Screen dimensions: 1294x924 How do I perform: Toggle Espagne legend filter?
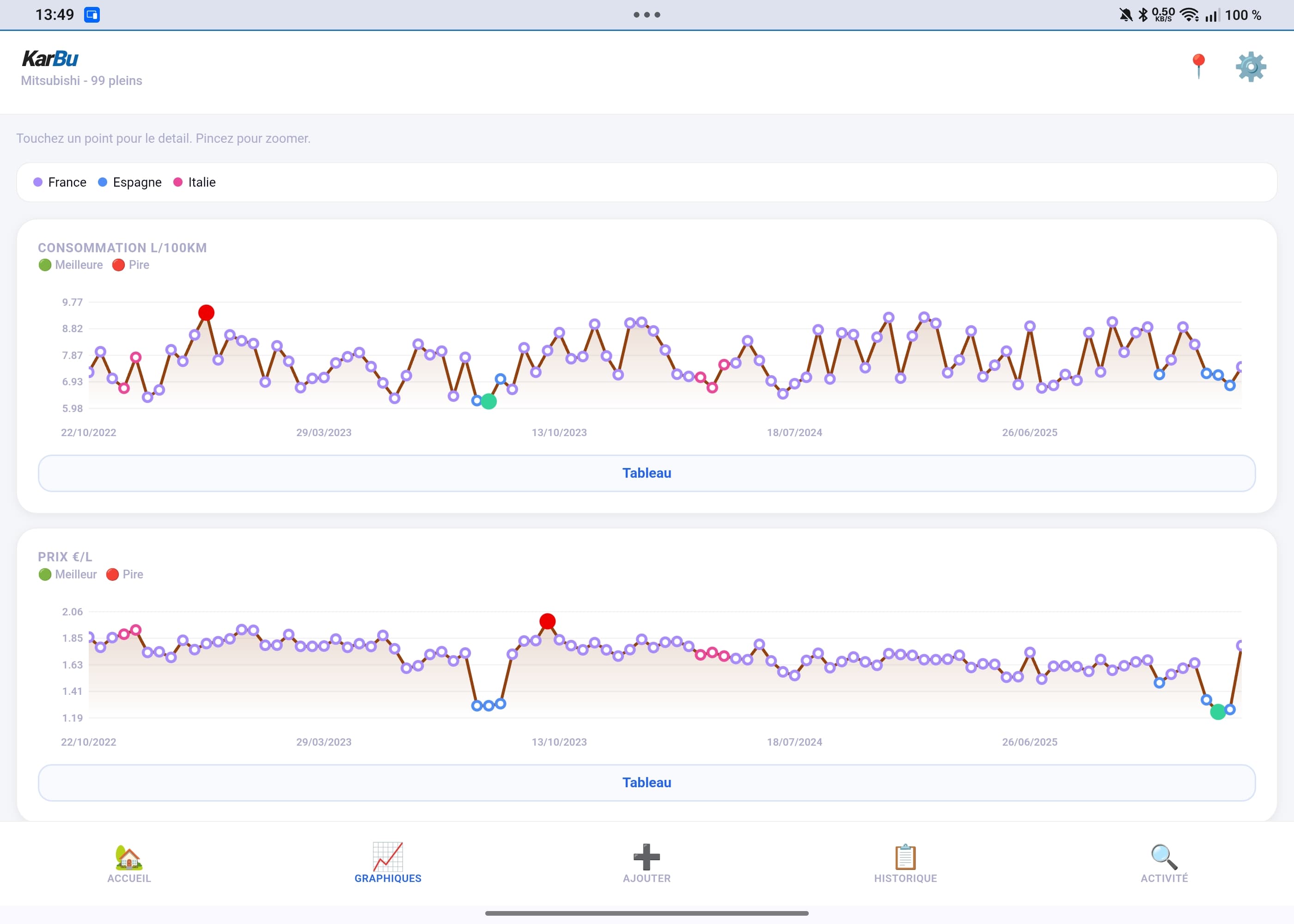click(130, 182)
